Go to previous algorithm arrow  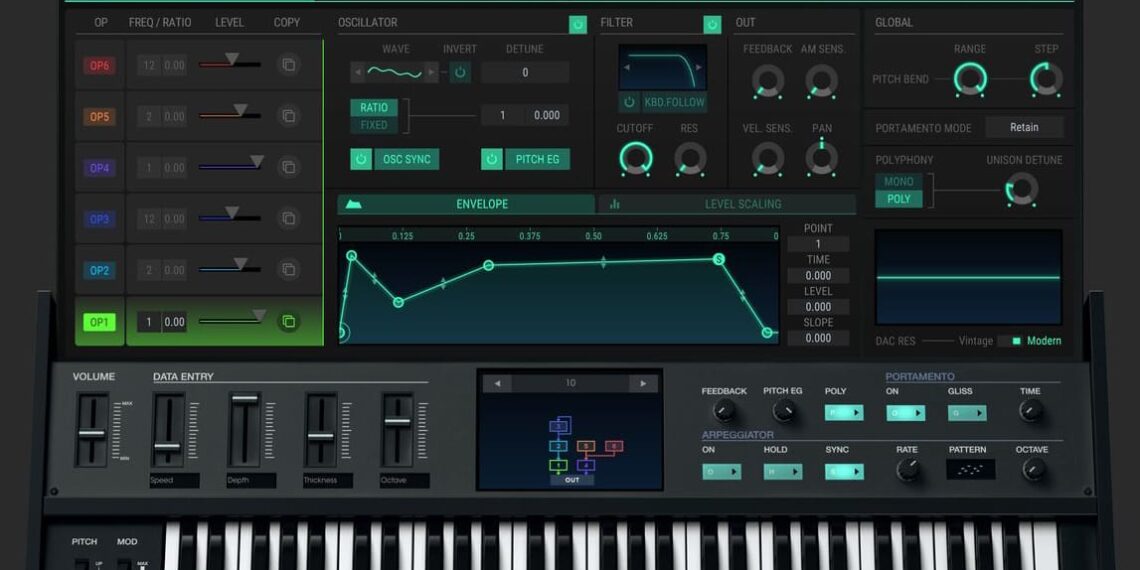497,383
